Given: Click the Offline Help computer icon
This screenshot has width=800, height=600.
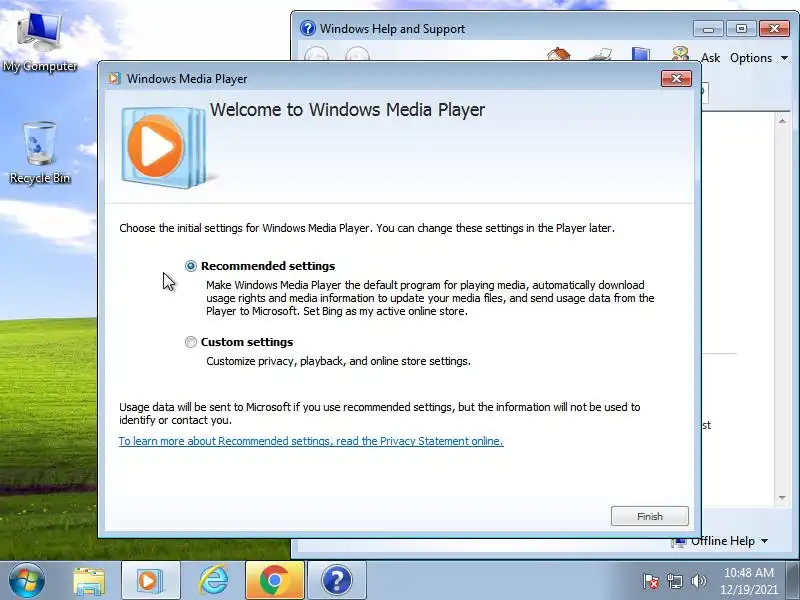Looking at the screenshot, I should tap(679, 542).
